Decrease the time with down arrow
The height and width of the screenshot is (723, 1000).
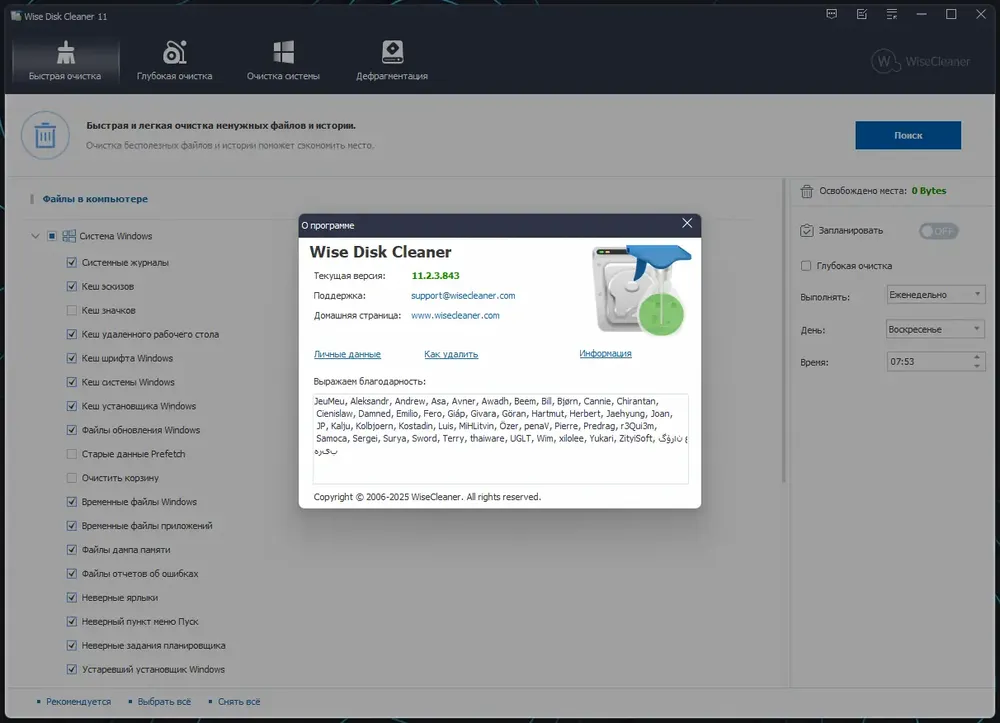click(x=977, y=366)
